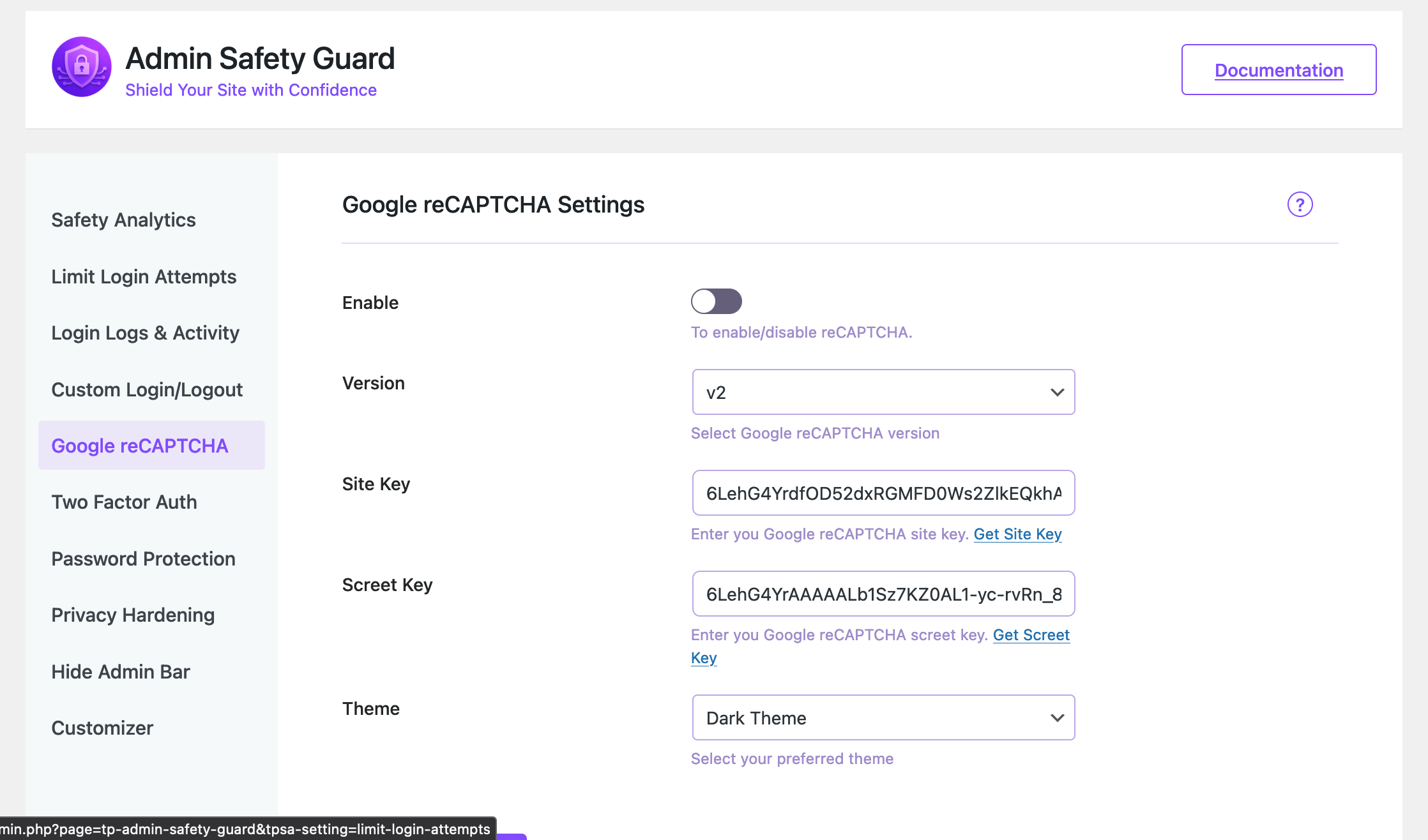
Task: Follow the Get Site Key link
Action: [1017, 534]
